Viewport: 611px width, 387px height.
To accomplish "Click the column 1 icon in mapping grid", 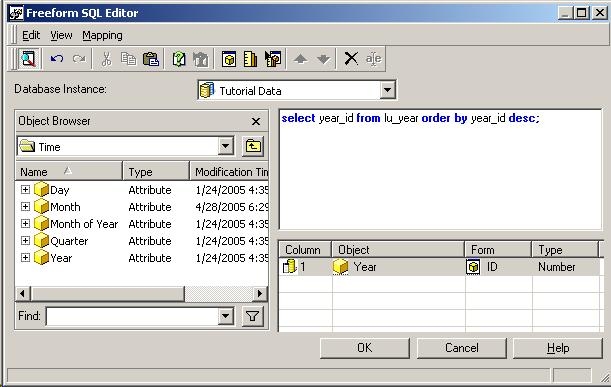I will [x=290, y=267].
